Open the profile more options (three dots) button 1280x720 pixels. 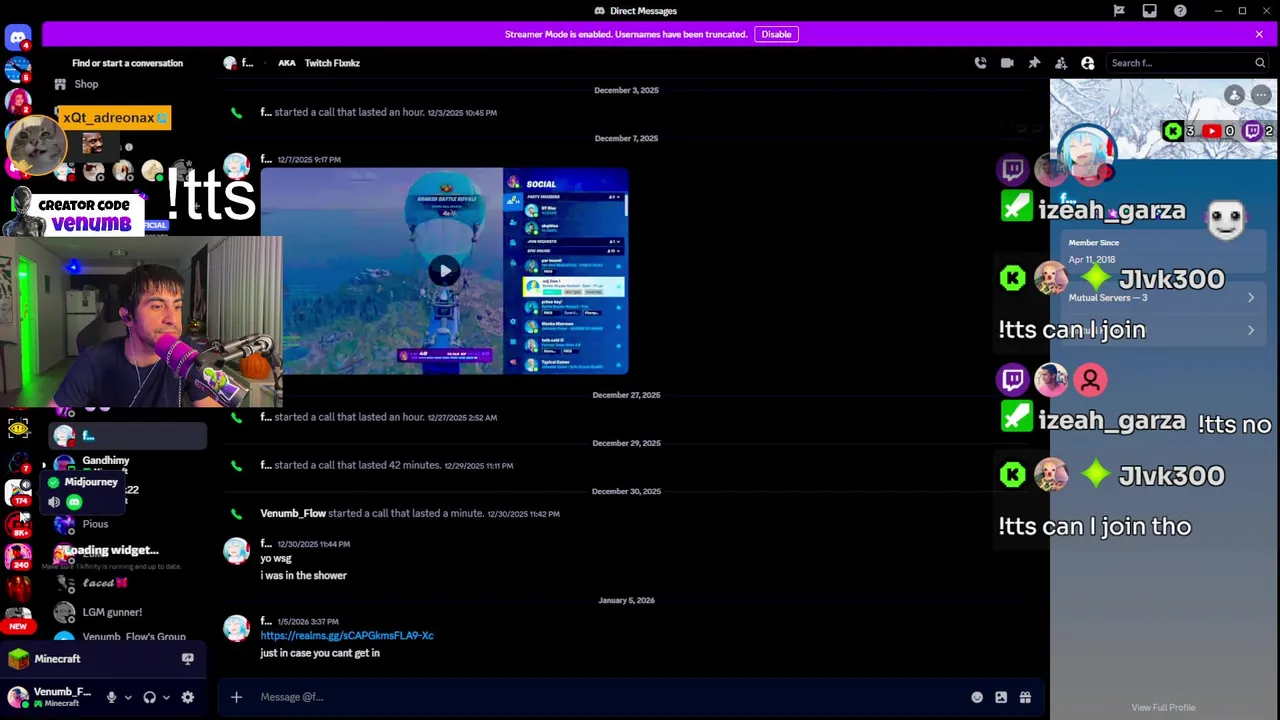(1261, 95)
